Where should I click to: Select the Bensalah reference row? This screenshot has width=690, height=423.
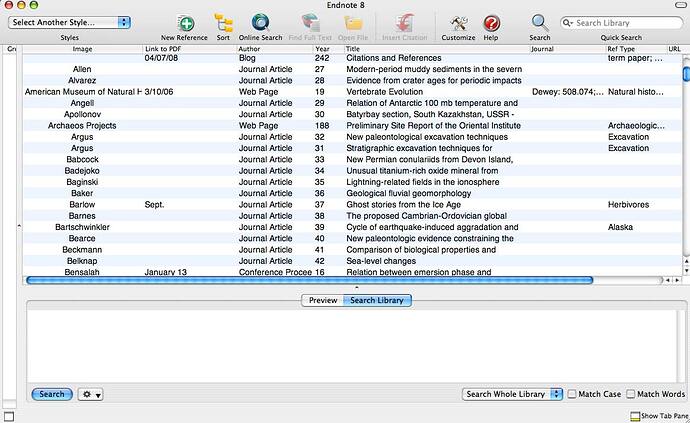352,272
